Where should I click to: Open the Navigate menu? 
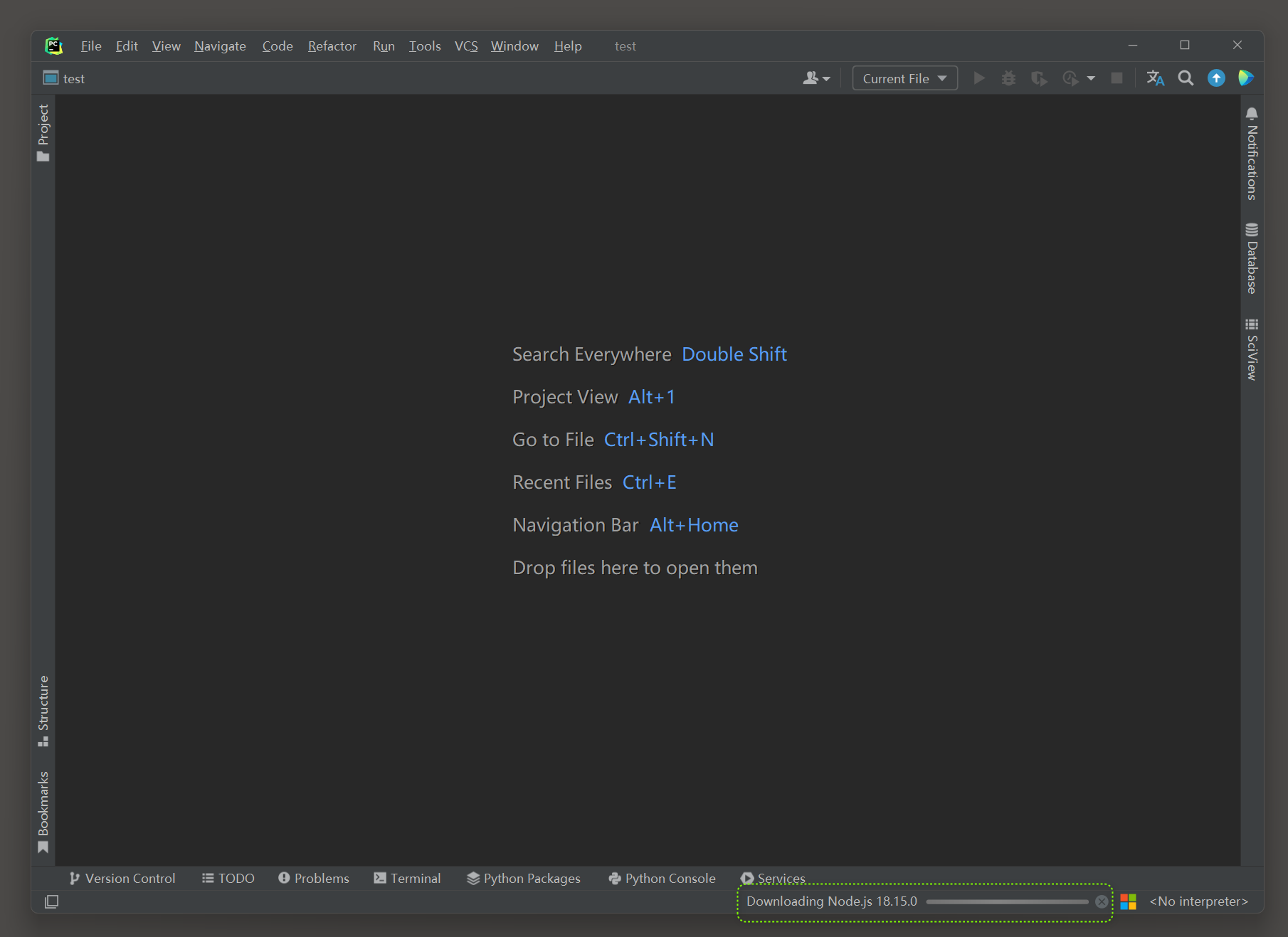(220, 46)
